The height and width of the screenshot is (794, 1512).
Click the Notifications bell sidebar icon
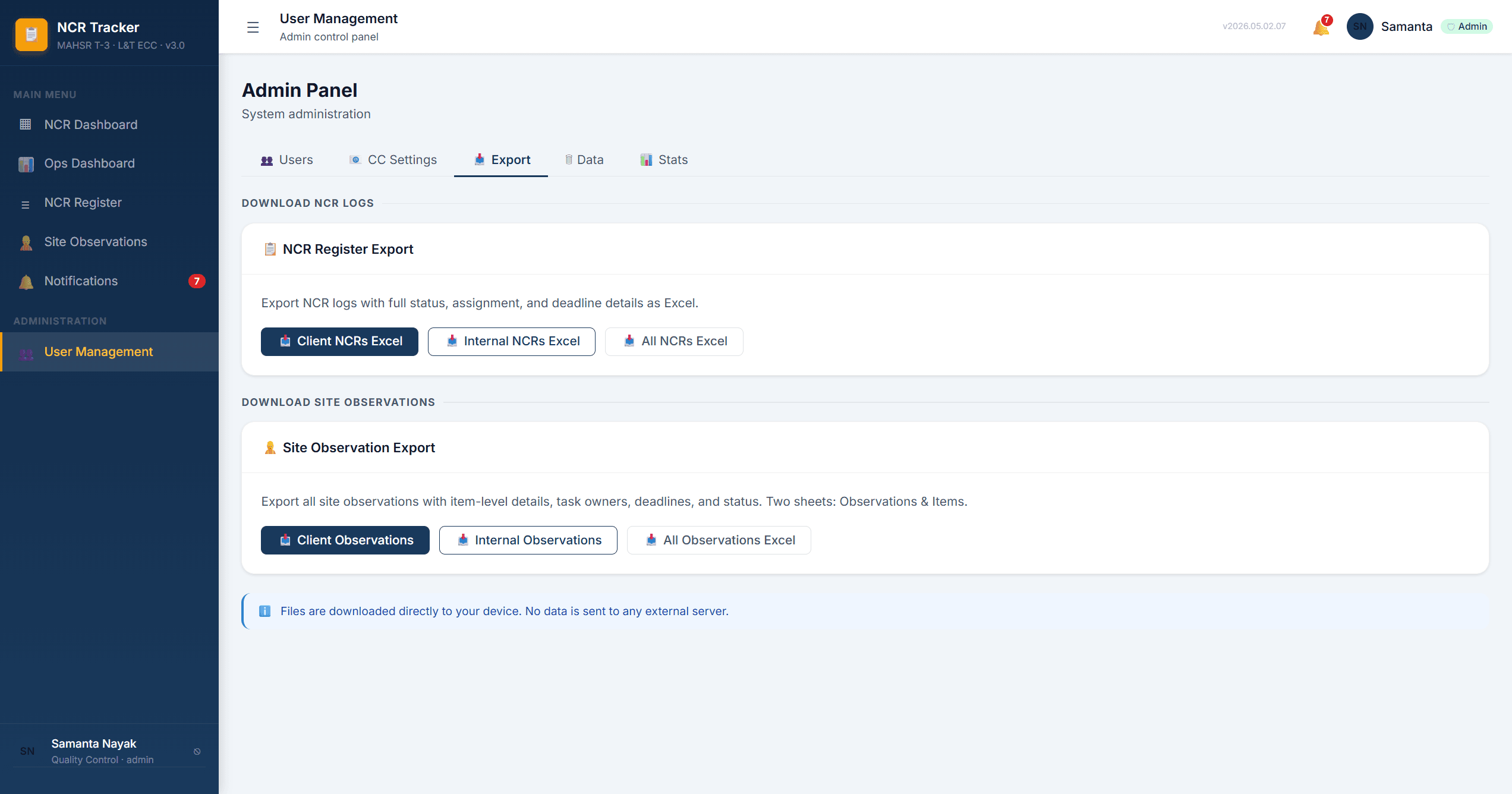click(26, 282)
